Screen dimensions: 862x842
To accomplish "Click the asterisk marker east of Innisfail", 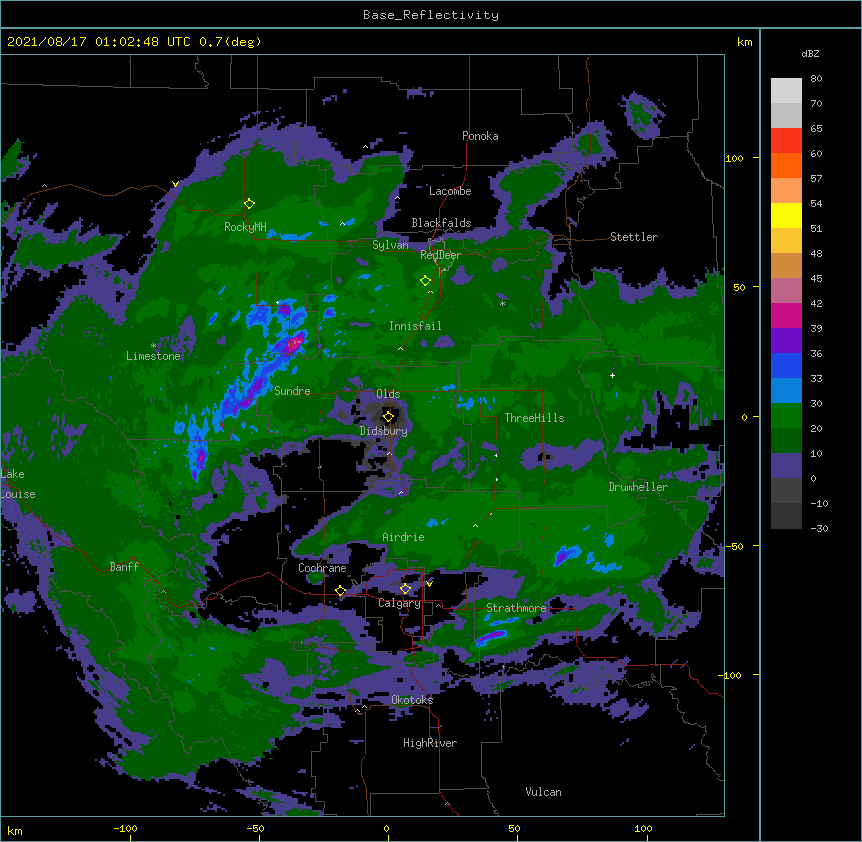I will 502,303.
